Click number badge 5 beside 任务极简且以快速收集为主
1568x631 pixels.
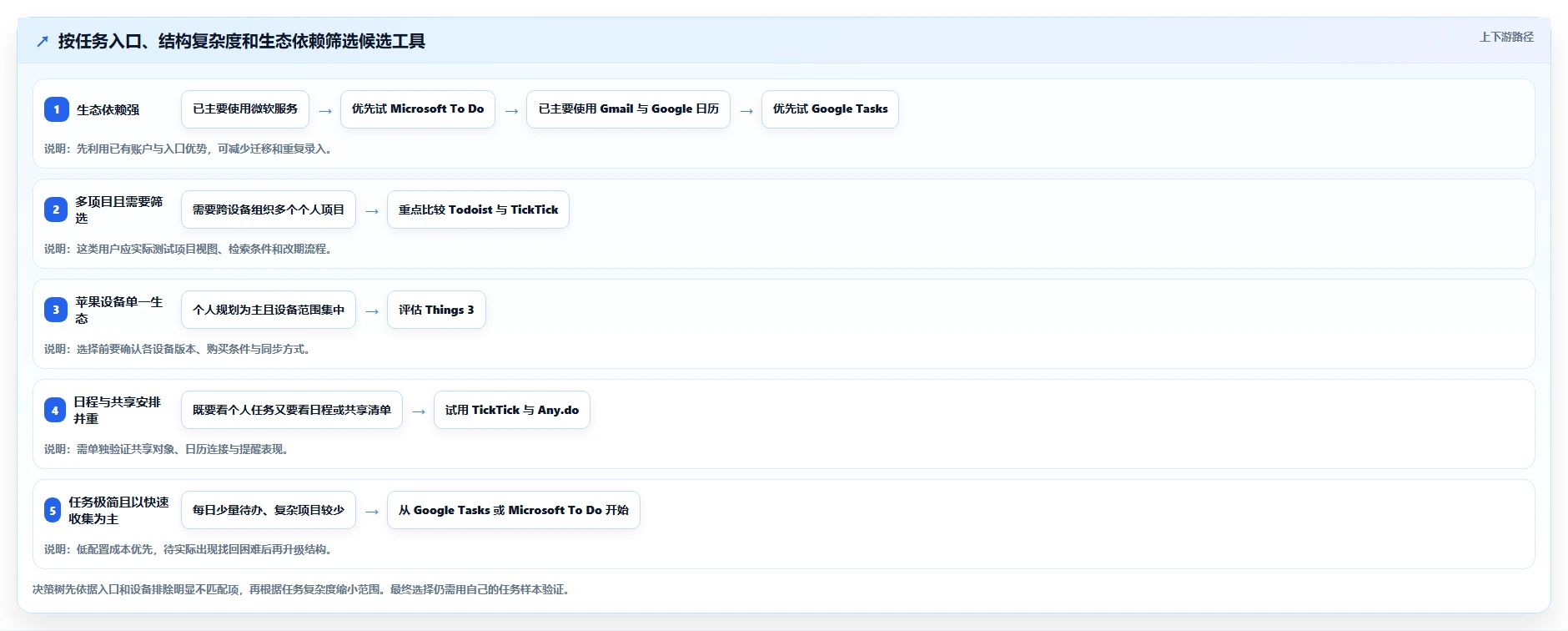pyautogui.click(x=53, y=510)
